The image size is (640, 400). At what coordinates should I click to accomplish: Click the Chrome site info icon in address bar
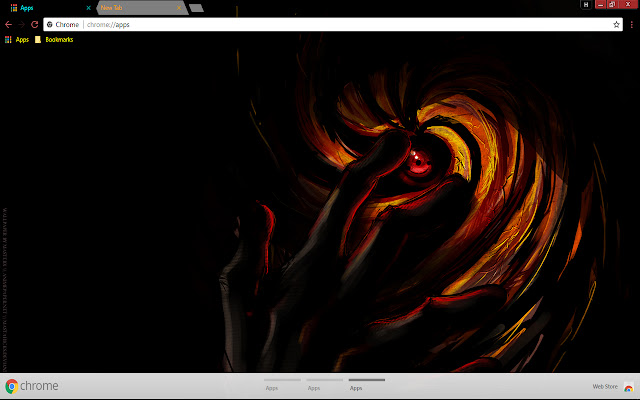(x=49, y=24)
